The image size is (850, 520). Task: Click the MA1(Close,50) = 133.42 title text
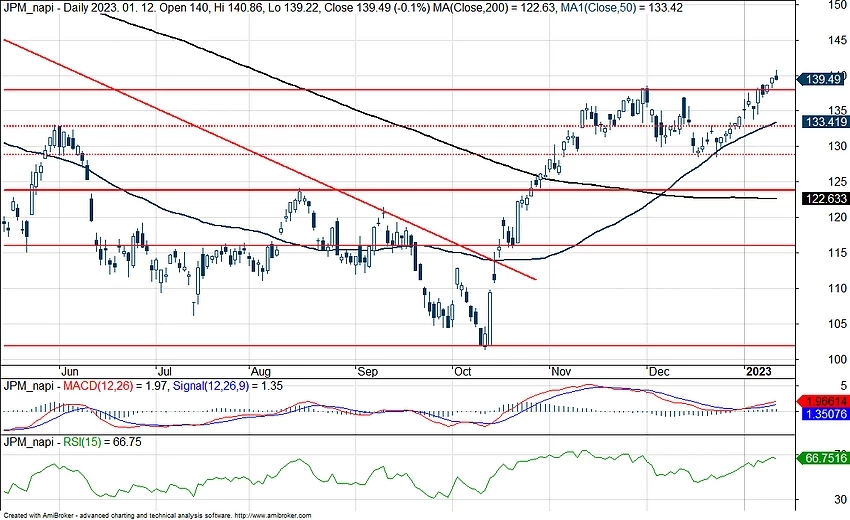(622, 8)
